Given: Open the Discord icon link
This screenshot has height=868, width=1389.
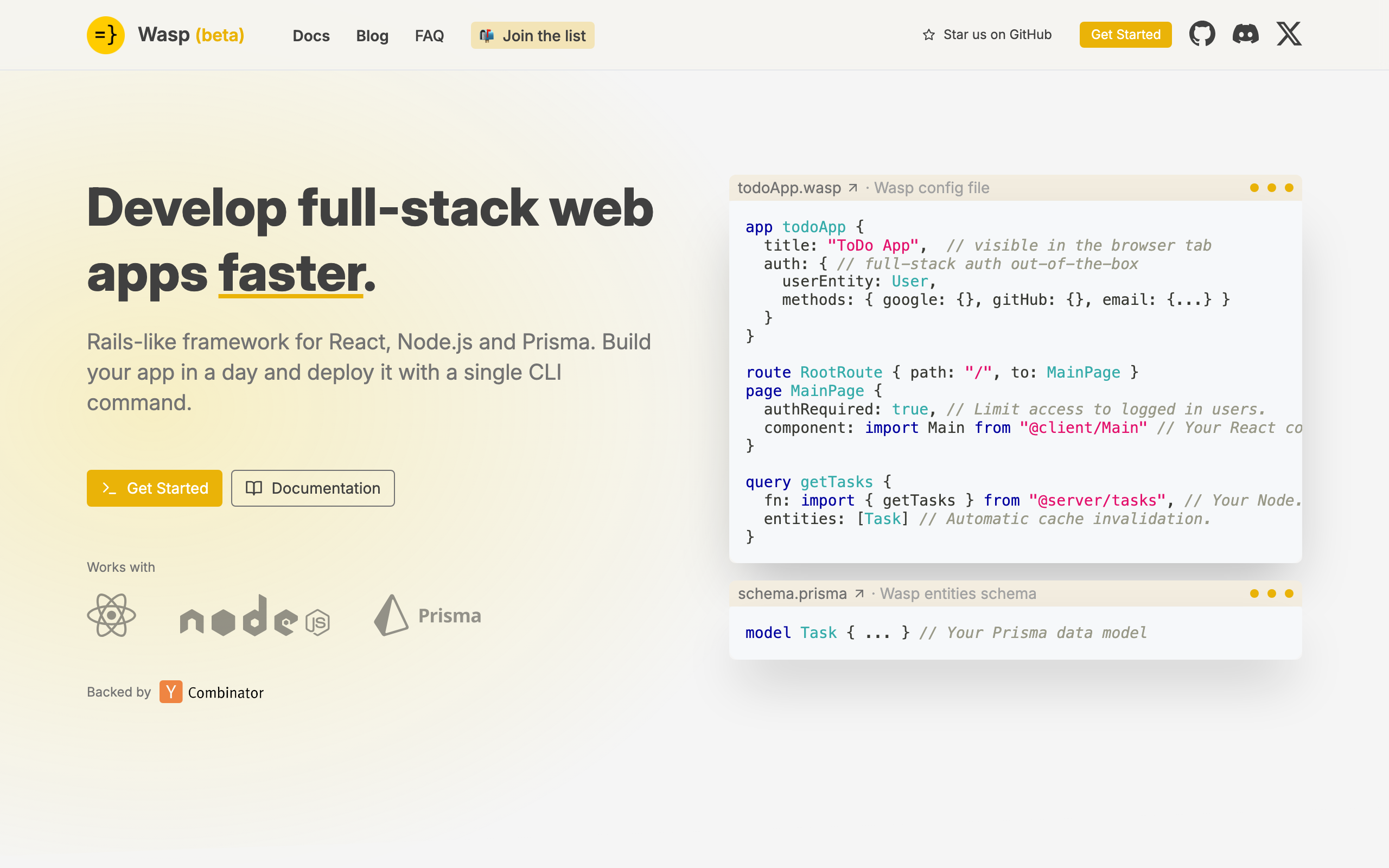Looking at the screenshot, I should pyautogui.click(x=1246, y=34).
